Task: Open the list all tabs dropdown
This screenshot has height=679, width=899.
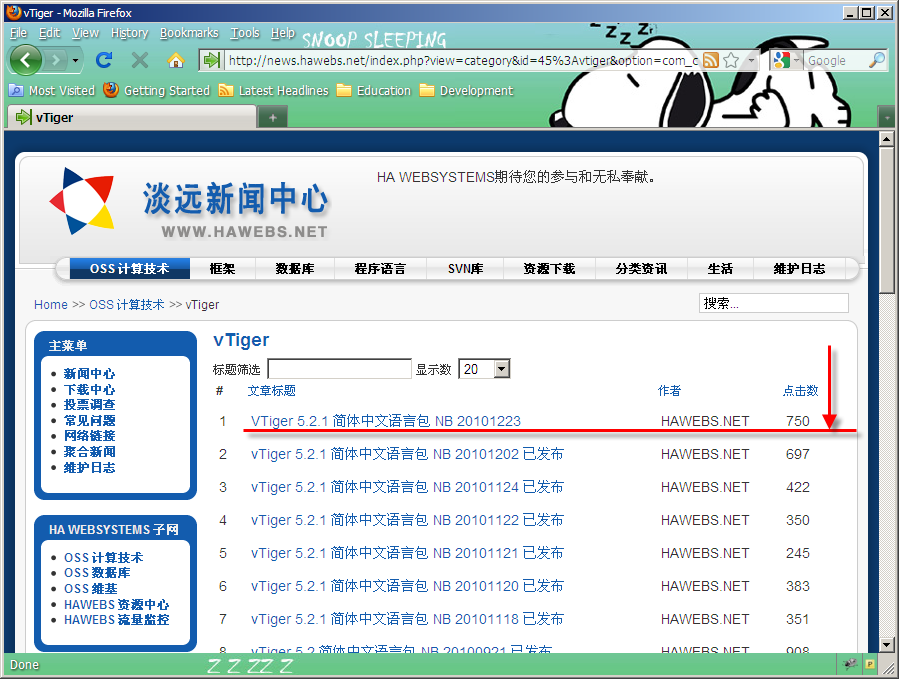Action: (x=886, y=118)
